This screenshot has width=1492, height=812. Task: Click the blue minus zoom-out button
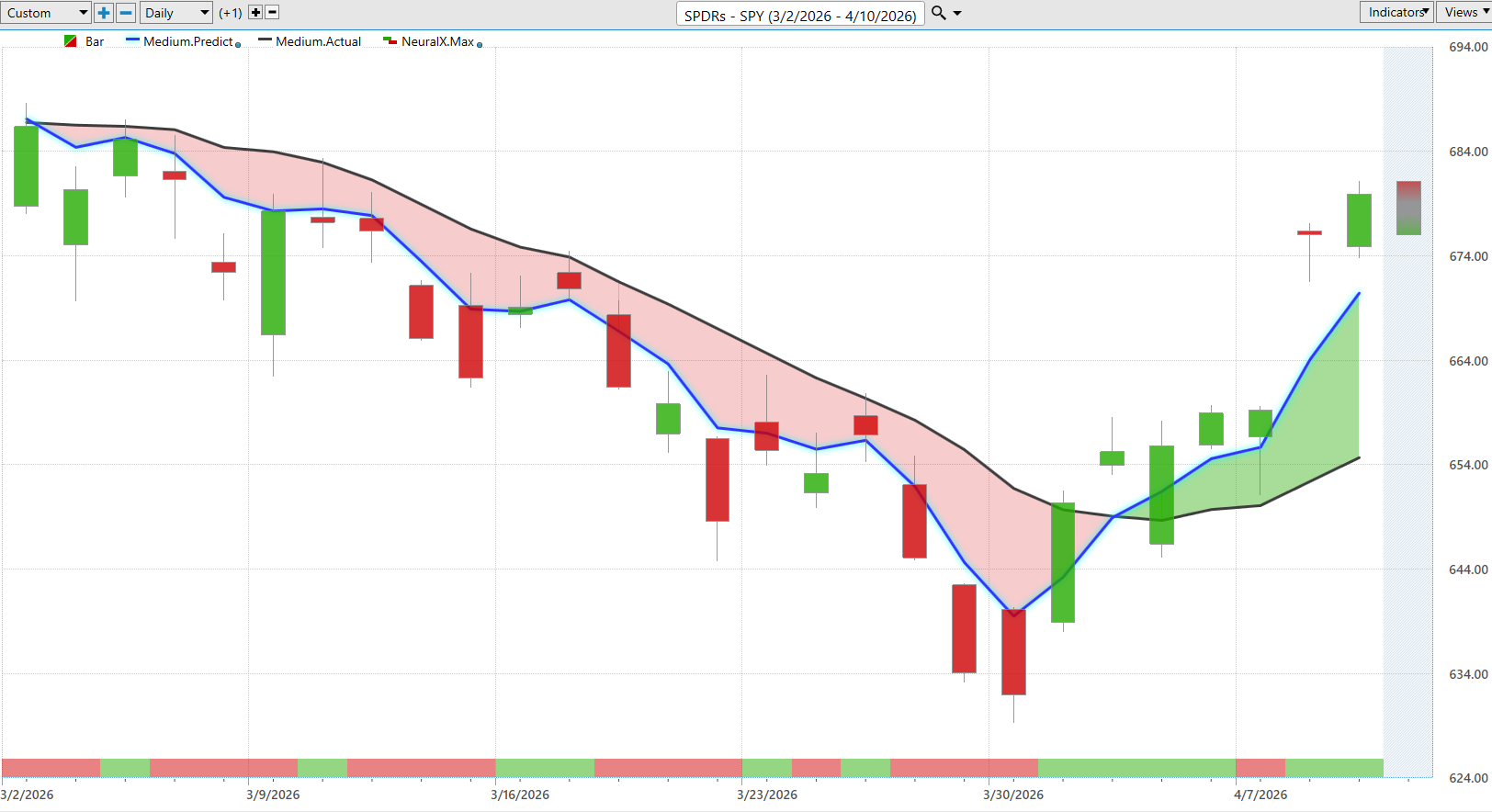126,13
